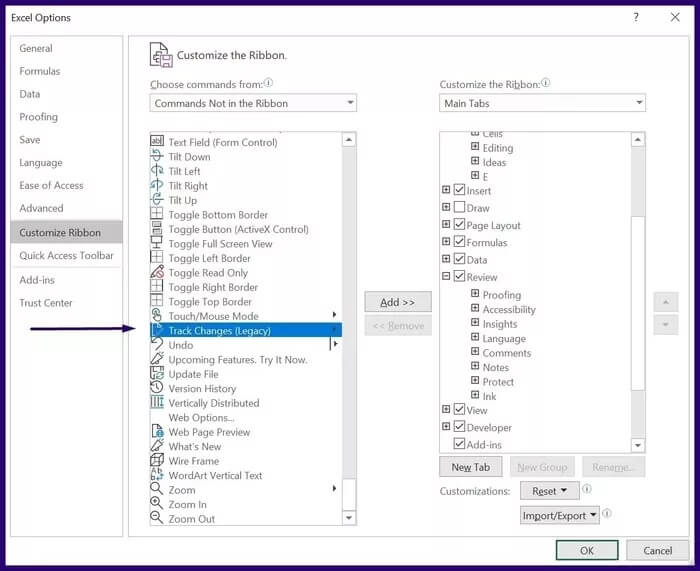This screenshot has width=700, height=571.
Task: Select Toggle Button (ActiveX Control) icon
Action: [x=157, y=228]
